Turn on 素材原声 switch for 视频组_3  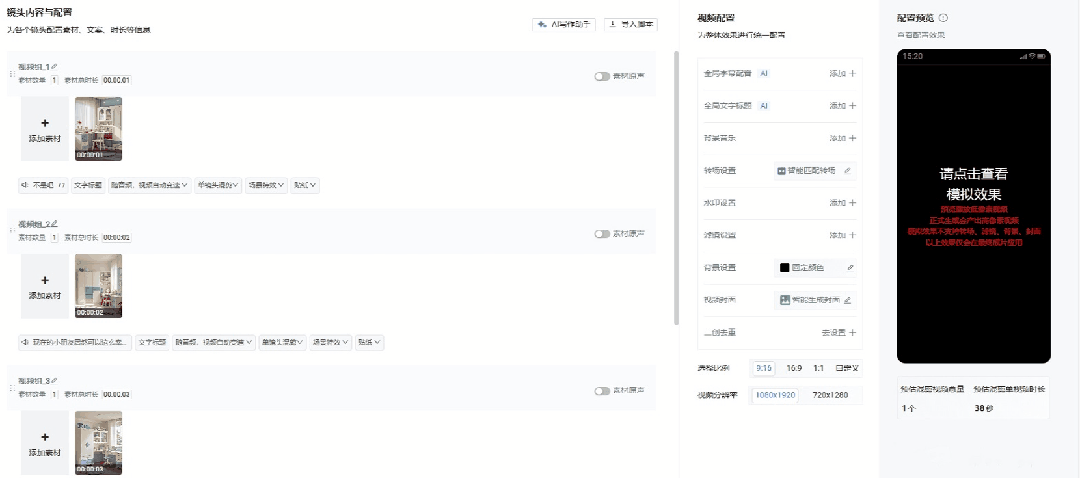pos(602,391)
